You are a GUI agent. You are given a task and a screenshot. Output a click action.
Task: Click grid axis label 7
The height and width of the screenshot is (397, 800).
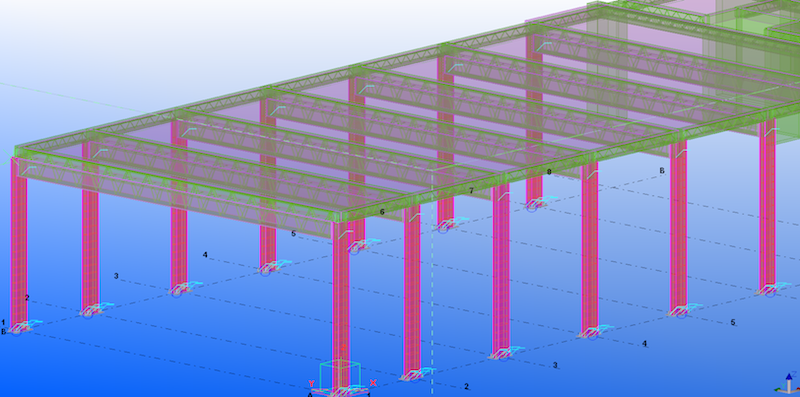pyautogui.click(x=471, y=191)
